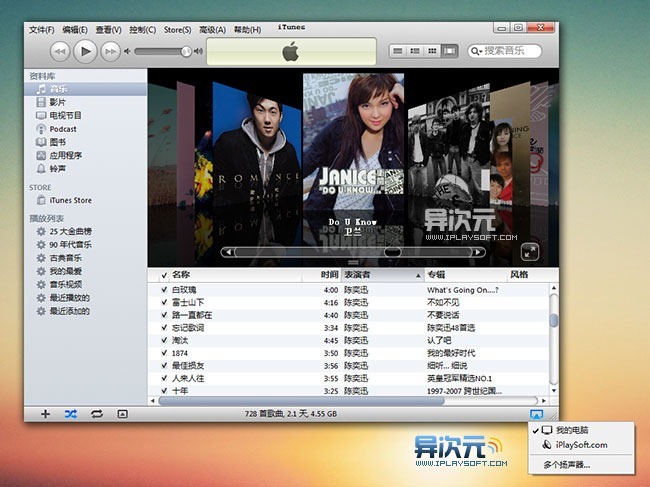Move Cover Flow left with arrow

pyautogui.click(x=228, y=252)
